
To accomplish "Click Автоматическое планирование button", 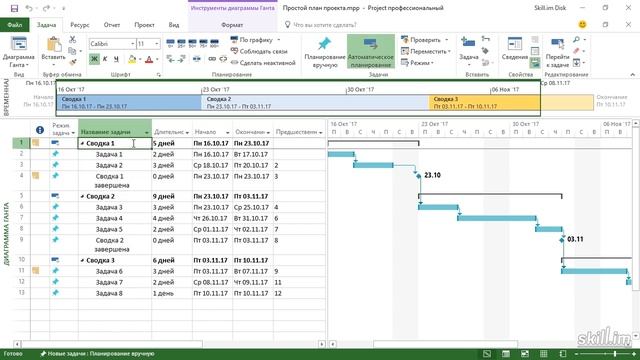I will tap(371, 51).
